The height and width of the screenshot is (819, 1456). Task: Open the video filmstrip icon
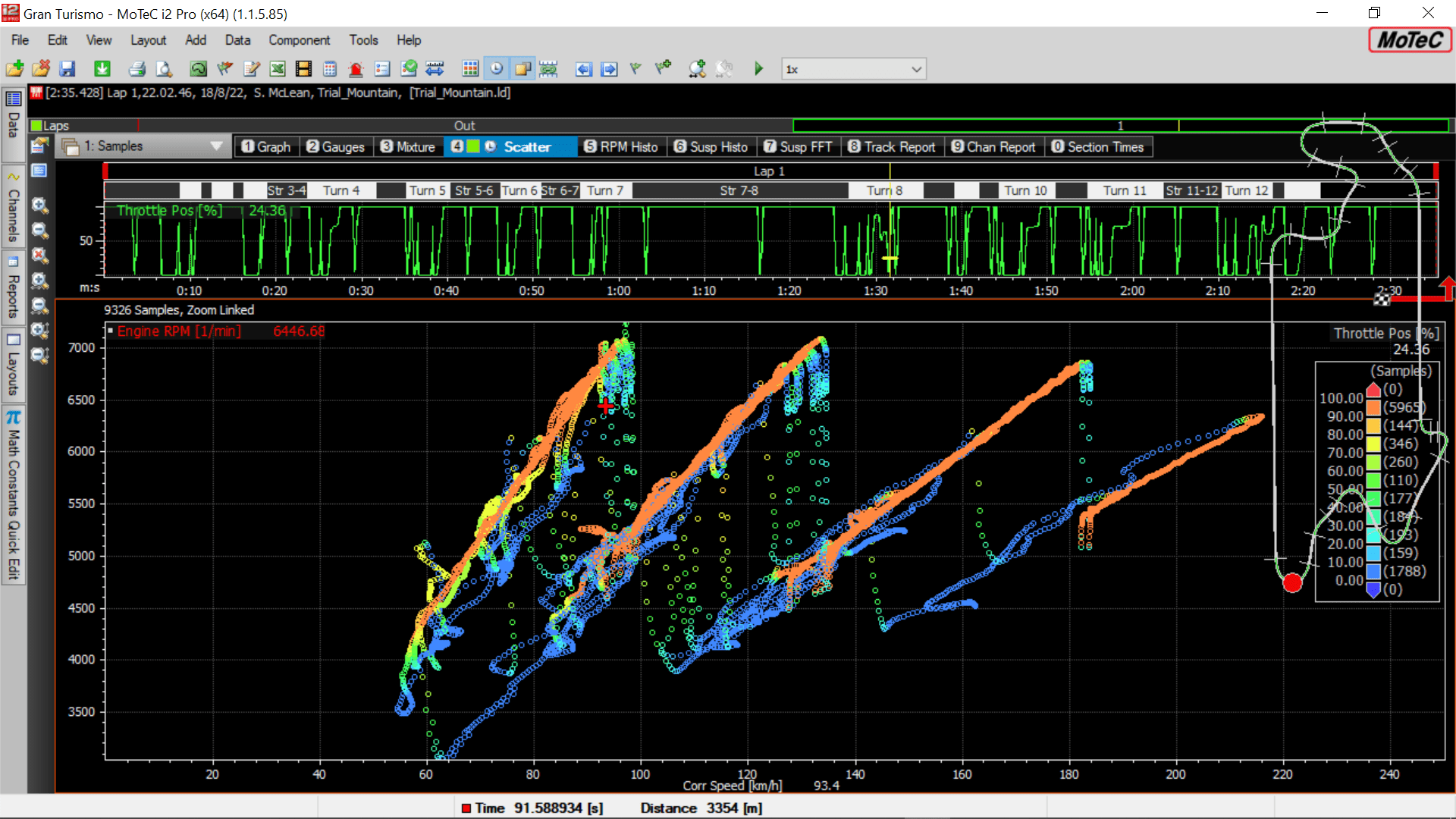303,69
